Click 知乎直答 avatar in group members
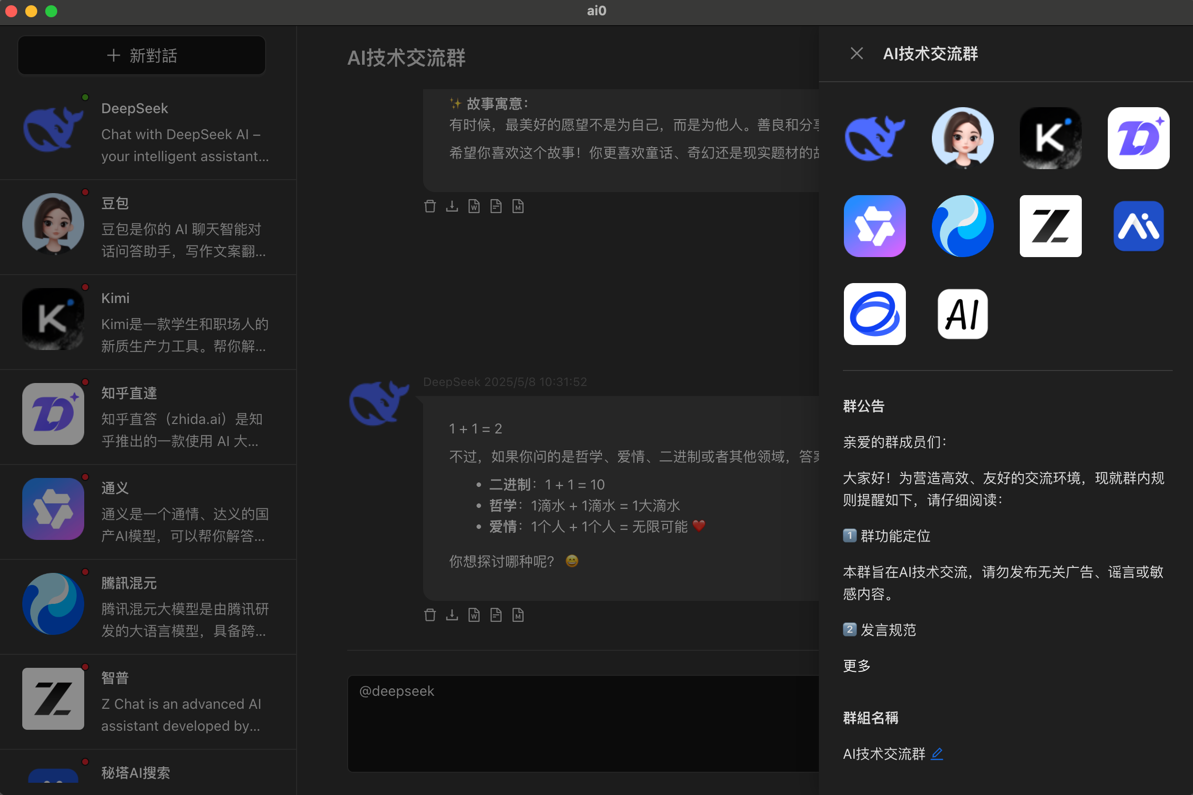 coord(1138,138)
